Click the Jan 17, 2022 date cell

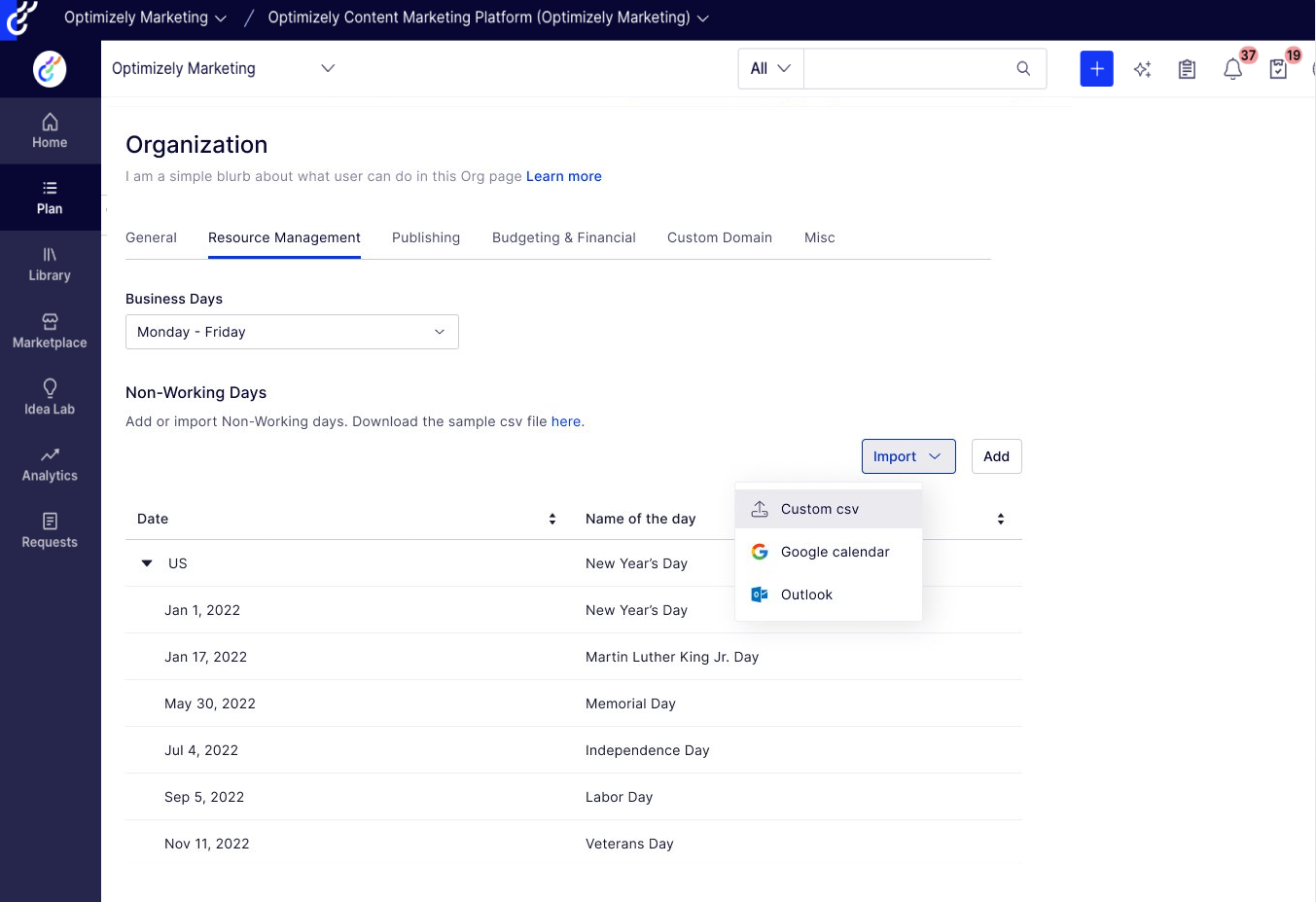click(206, 657)
